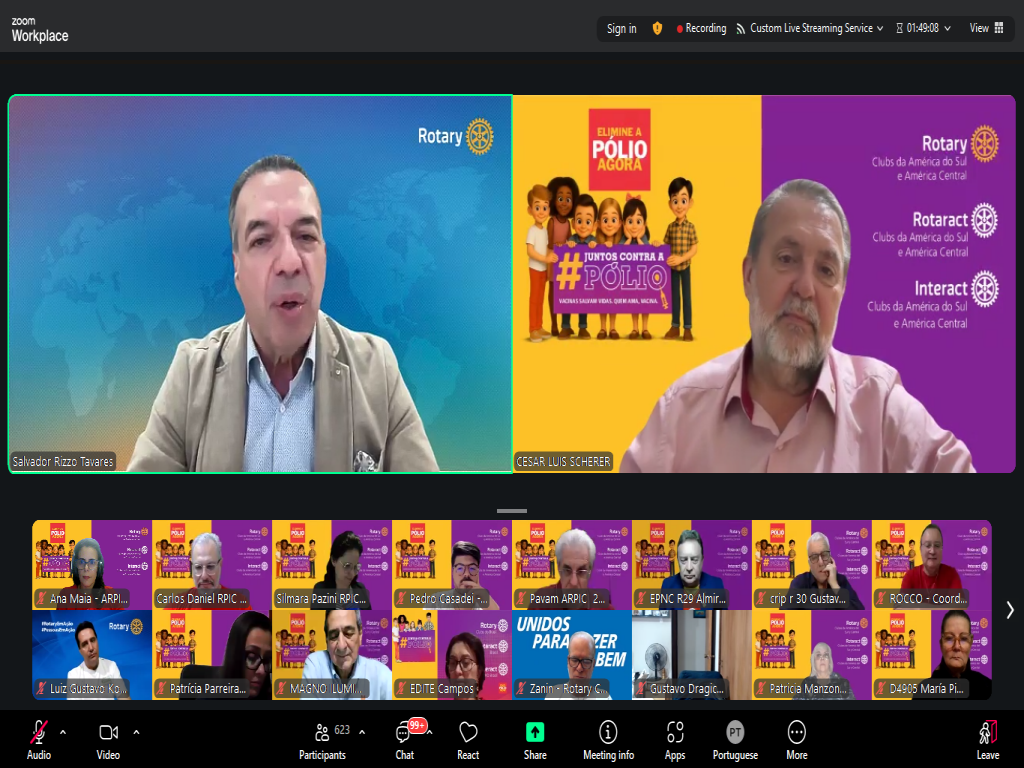The width and height of the screenshot is (1024, 768).
Task: Open the React emoji menu
Action: [468, 740]
